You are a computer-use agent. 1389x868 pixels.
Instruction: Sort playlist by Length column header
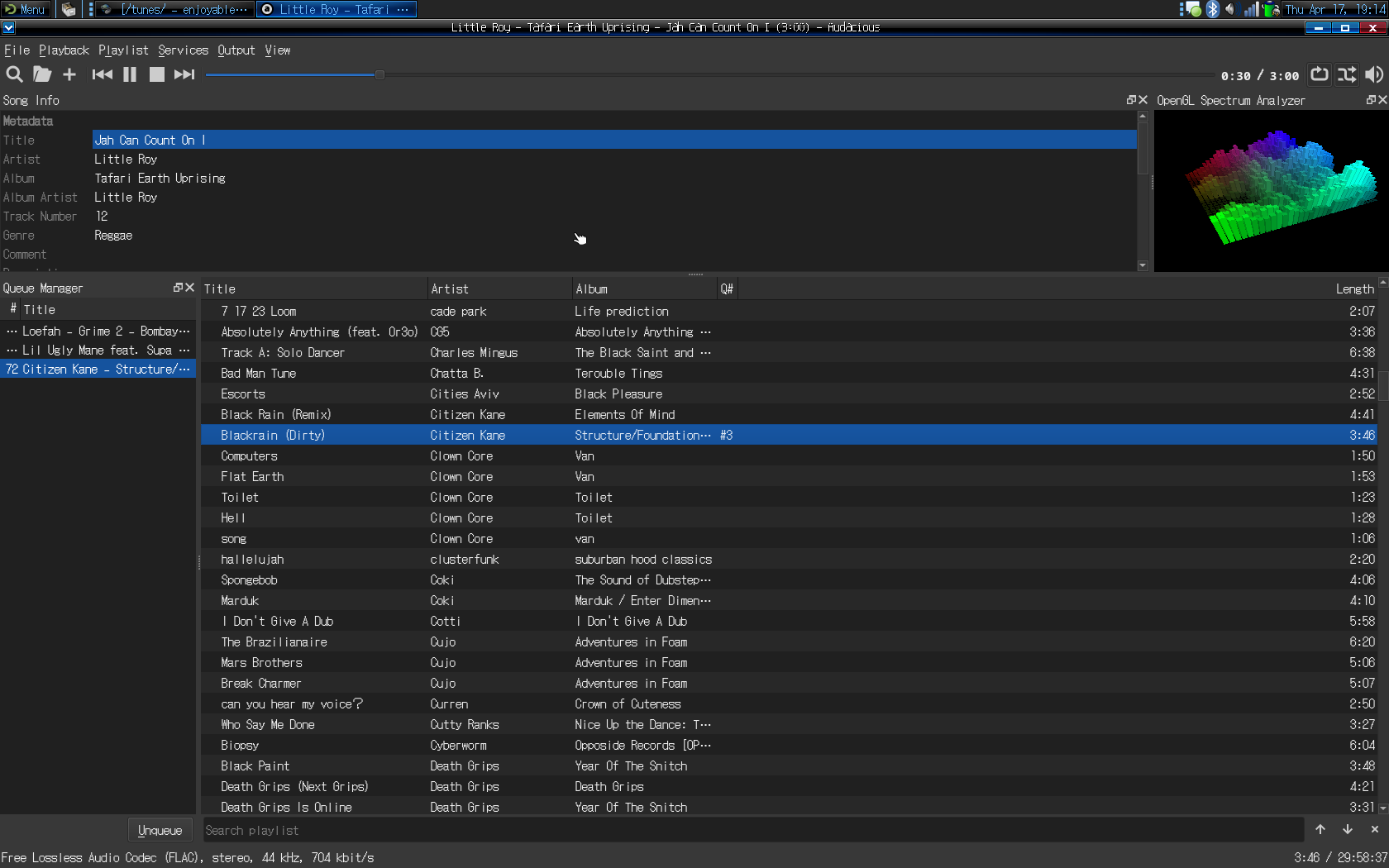pos(1354,289)
